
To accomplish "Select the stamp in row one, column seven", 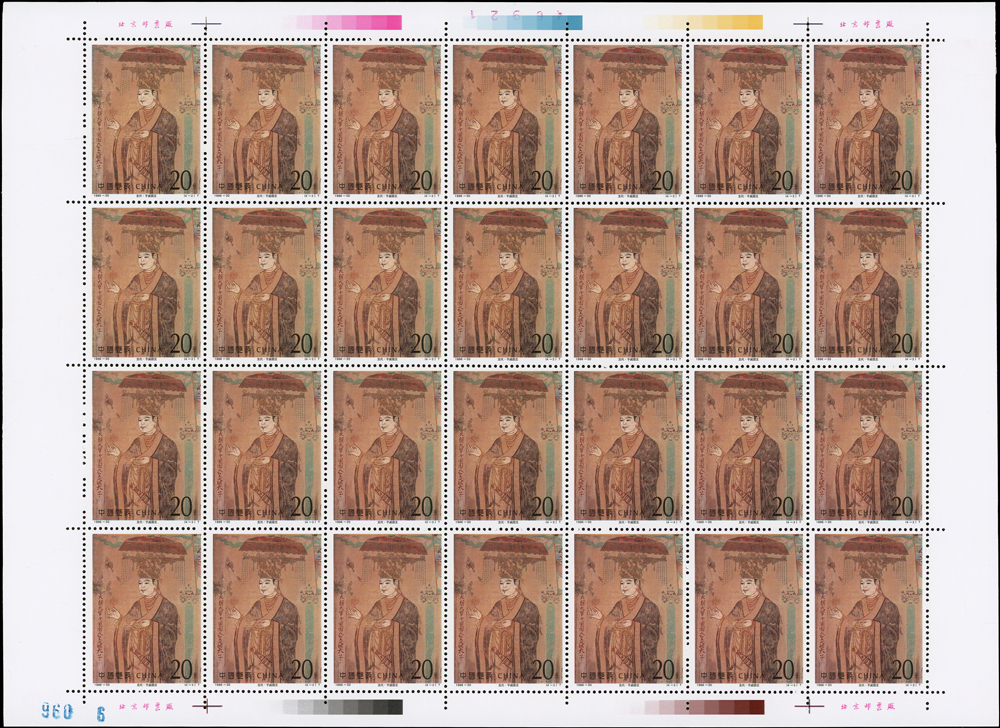I will [x=869, y=120].
